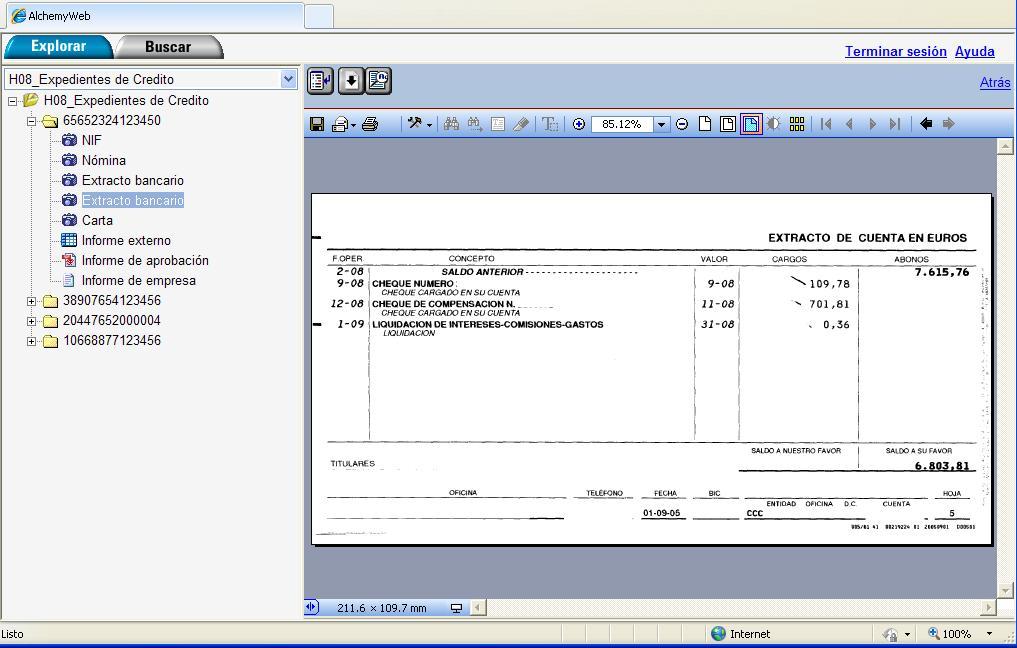
Task: Click the brightness/contrast sun icon
Action: pyautogui.click(x=773, y=124)
